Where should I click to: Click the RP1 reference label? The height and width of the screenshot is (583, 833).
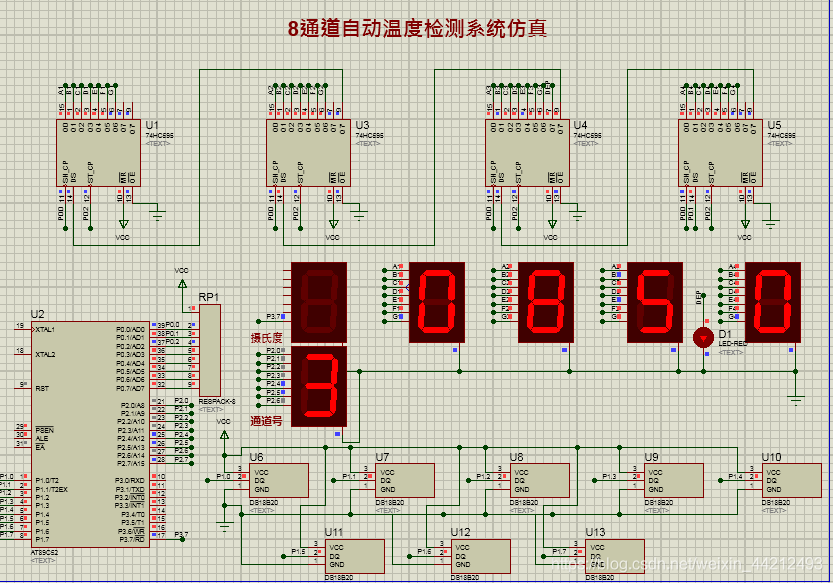click(209, 297)
